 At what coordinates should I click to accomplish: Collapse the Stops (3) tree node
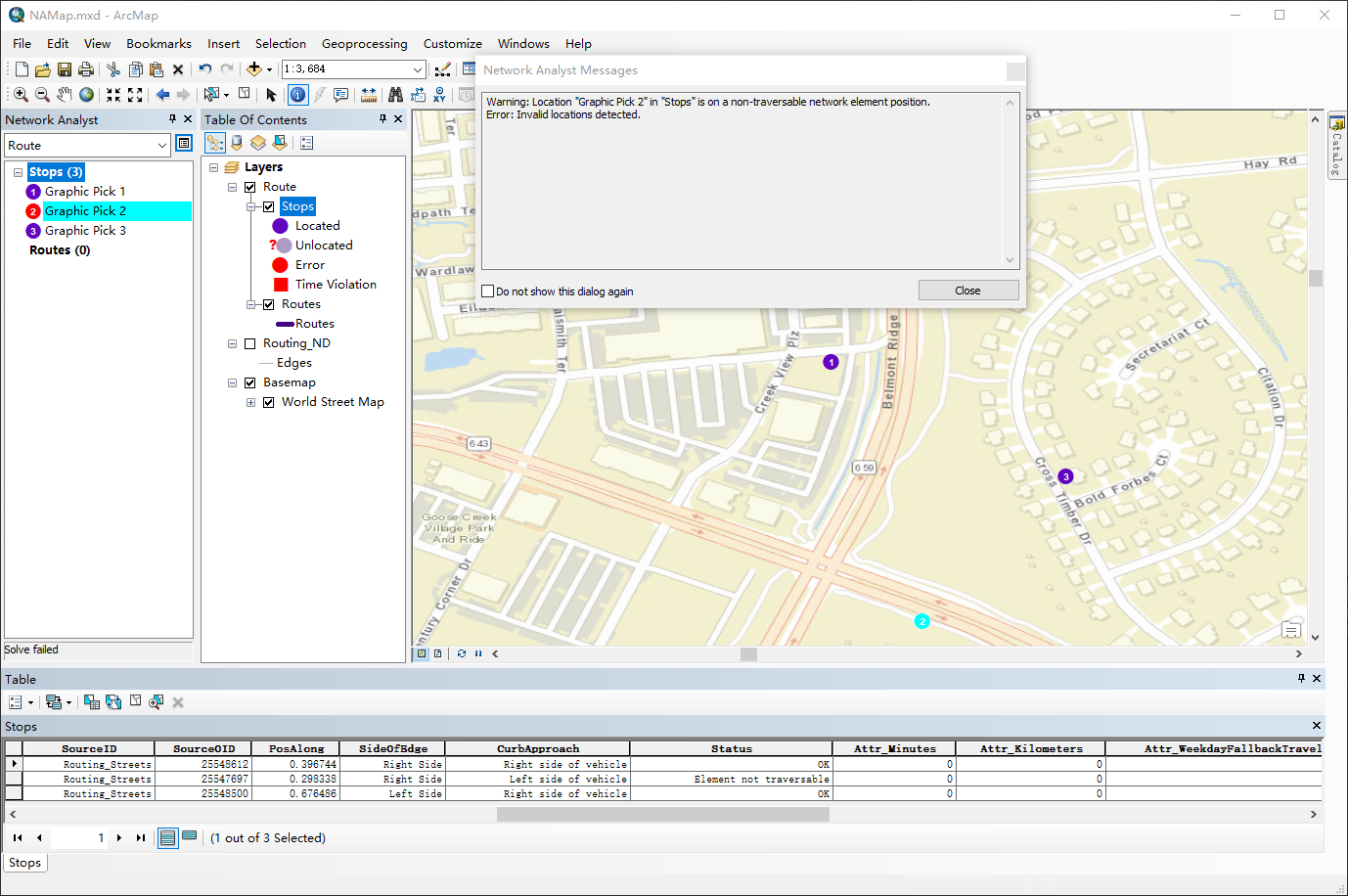pos(18,172)
